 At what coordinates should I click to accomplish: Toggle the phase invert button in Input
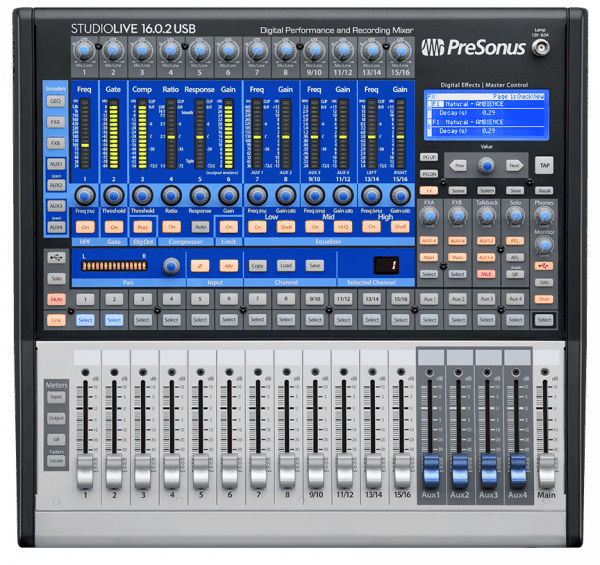[x=201, y=265]
